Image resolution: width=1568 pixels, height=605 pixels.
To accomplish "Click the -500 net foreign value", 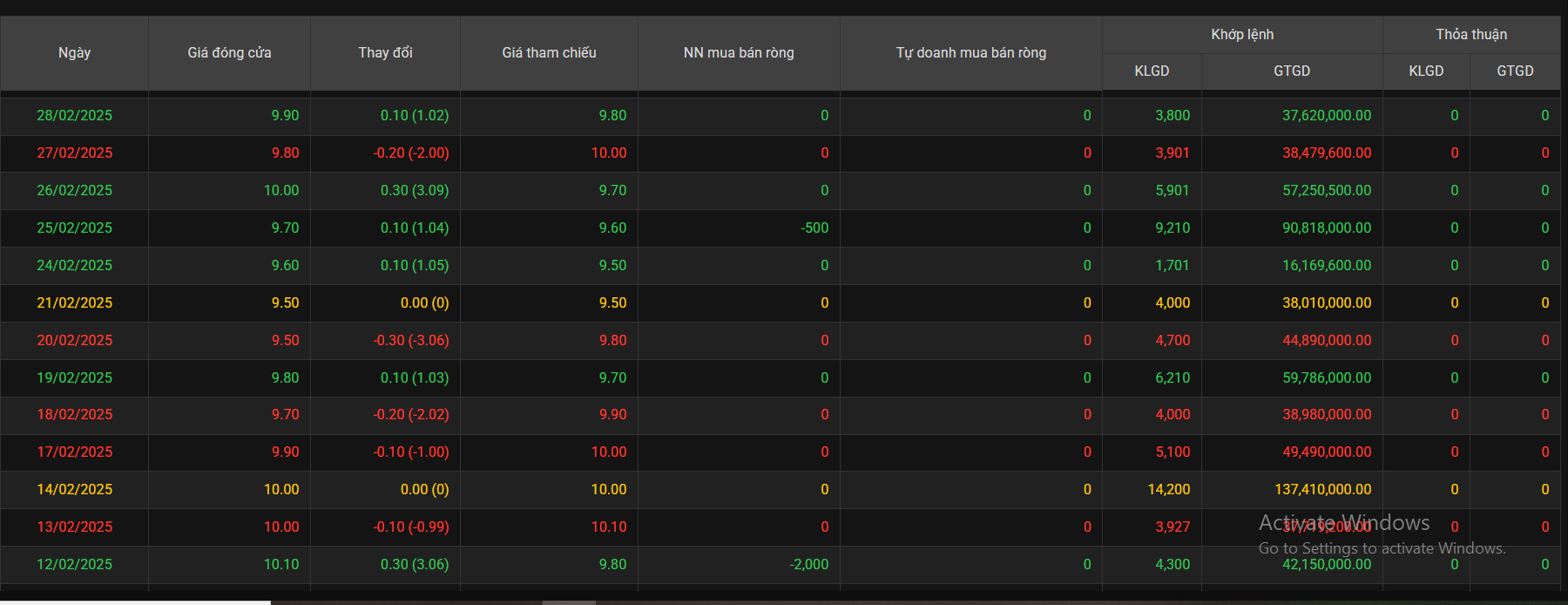I will pyautogui.click(x=814, y=228).
